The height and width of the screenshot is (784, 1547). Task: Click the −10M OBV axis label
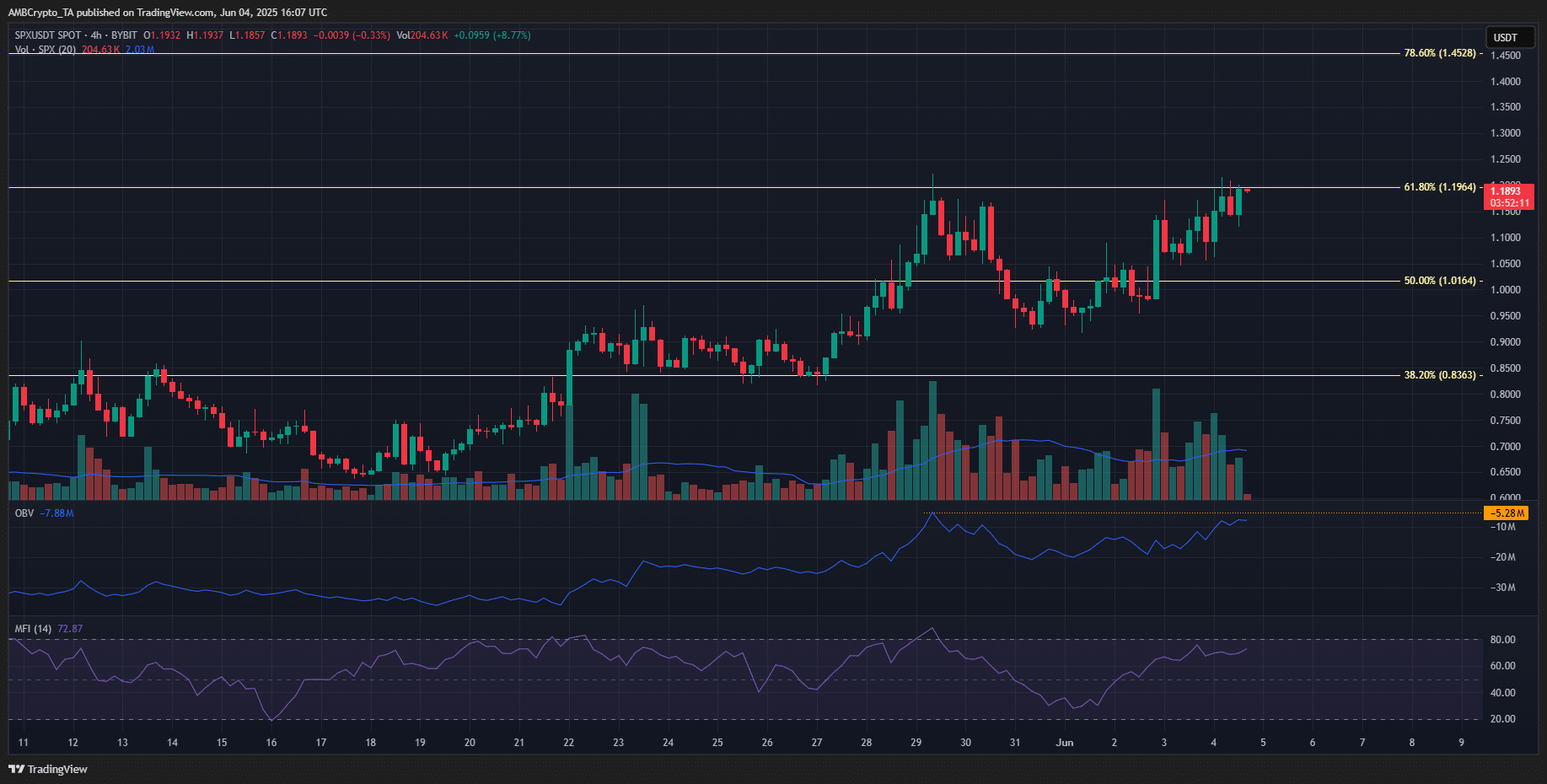(x=1503, y=527)
